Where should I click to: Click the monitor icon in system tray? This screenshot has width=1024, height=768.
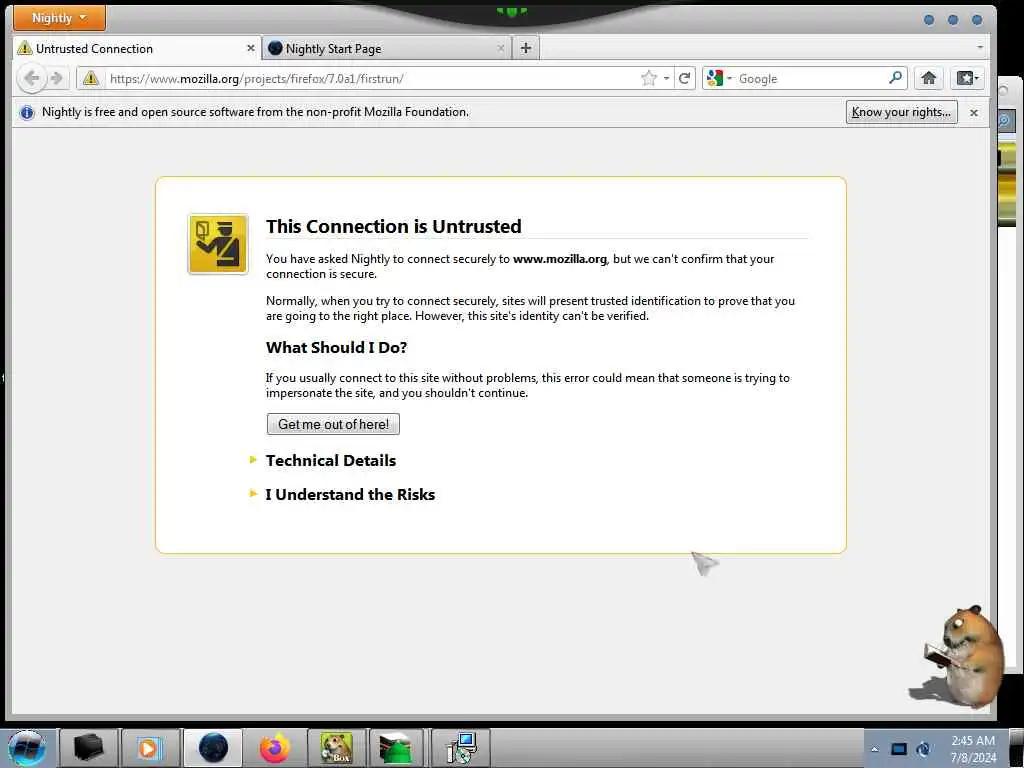(899, 749)
